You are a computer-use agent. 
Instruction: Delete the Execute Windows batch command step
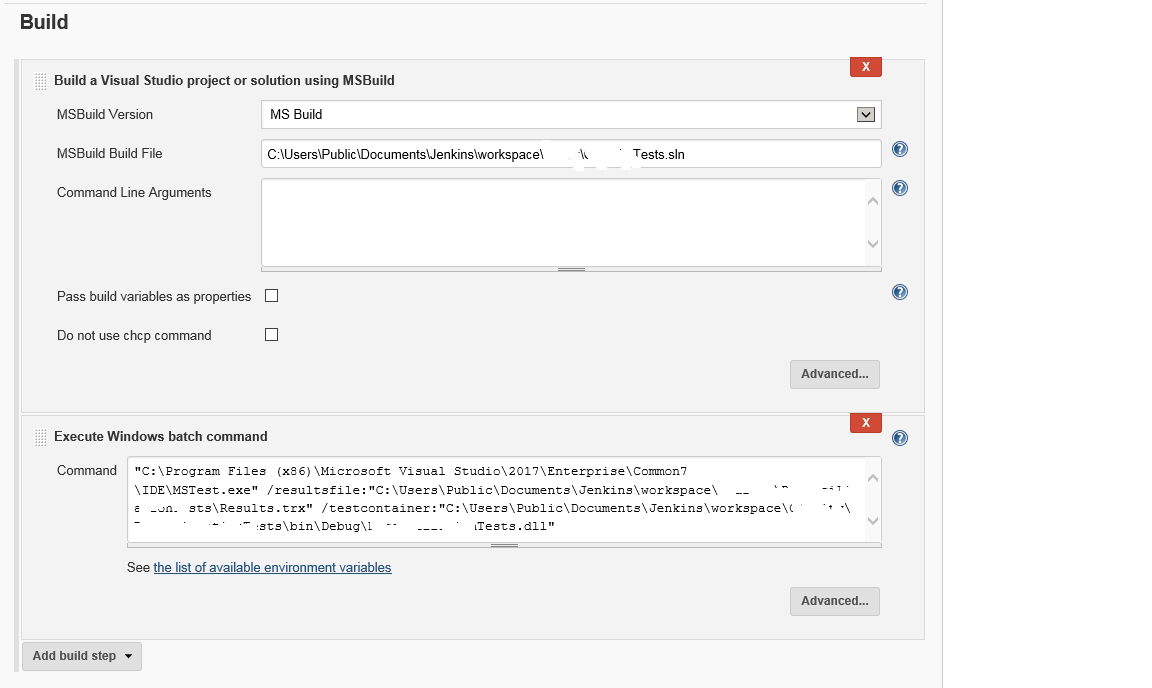(865, 423)
